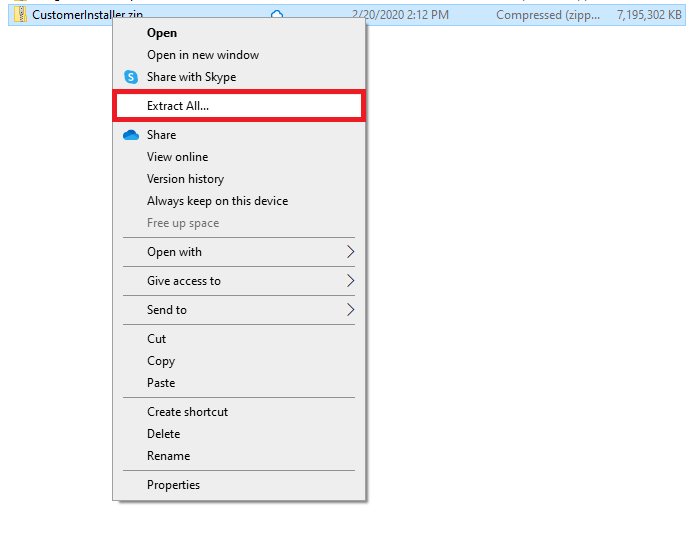Open Version history from the menu
Screen dimensions: 693x551
pyautogui.click(x=185, y=179)
